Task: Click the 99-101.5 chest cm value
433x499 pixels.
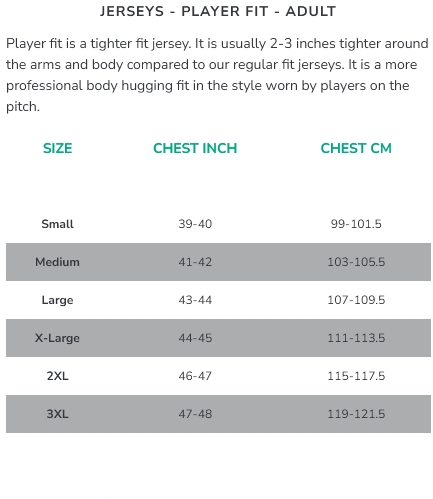Action: click(356, 224)
